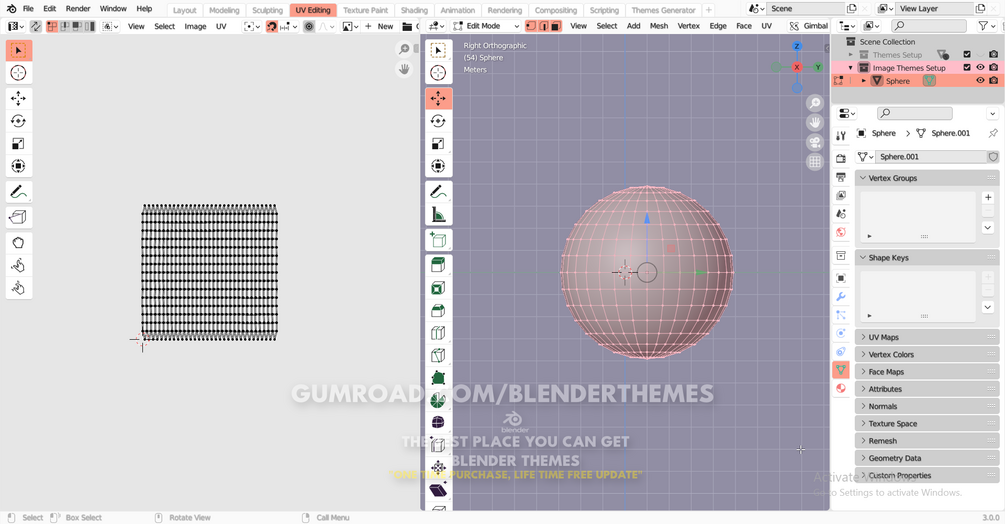Select the Extrude Region tool
Image resolution: width=1005 pixels, height=524 pixels.
438,265
